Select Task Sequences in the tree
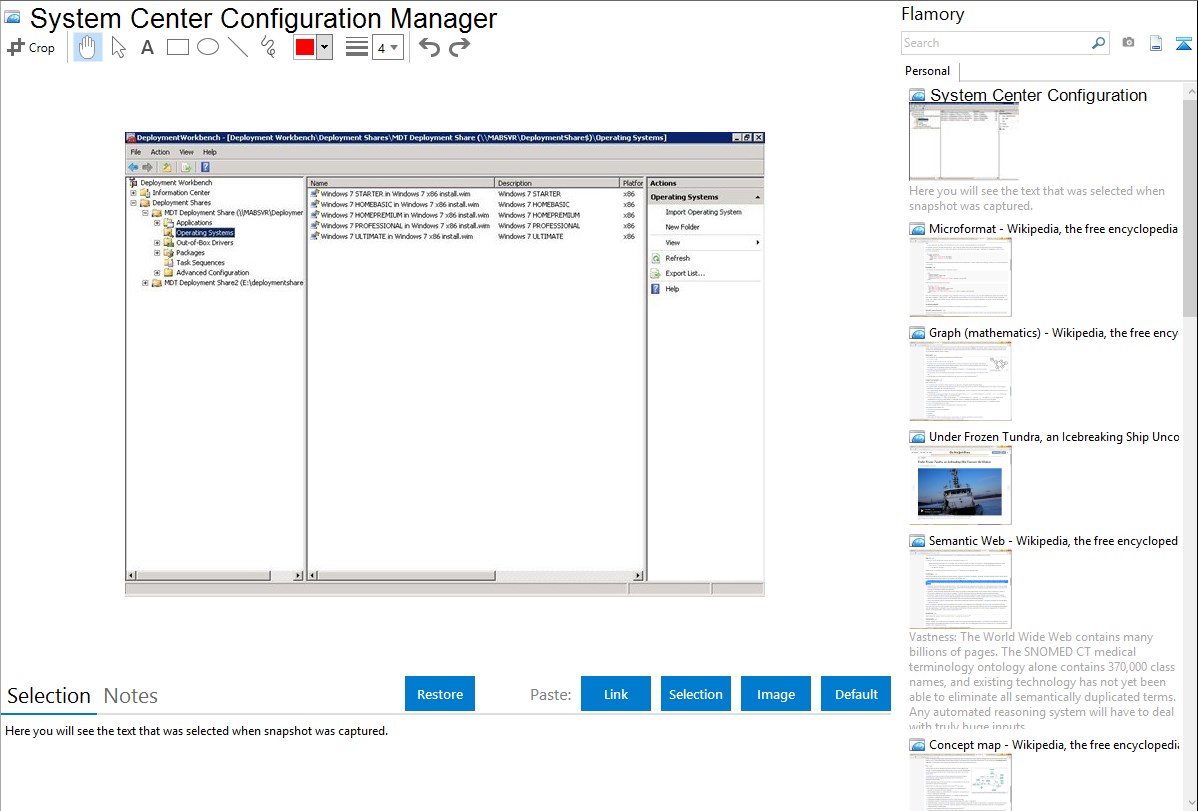The image size is (1198, 811). 200,262
